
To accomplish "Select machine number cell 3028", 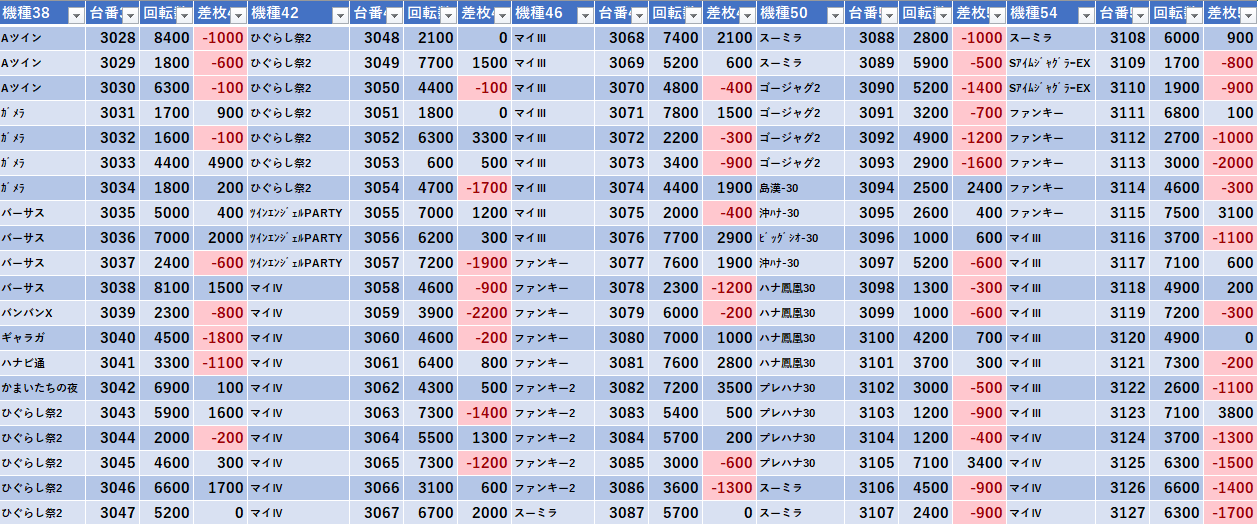I will pyautogui.click(x=112, y=38).
